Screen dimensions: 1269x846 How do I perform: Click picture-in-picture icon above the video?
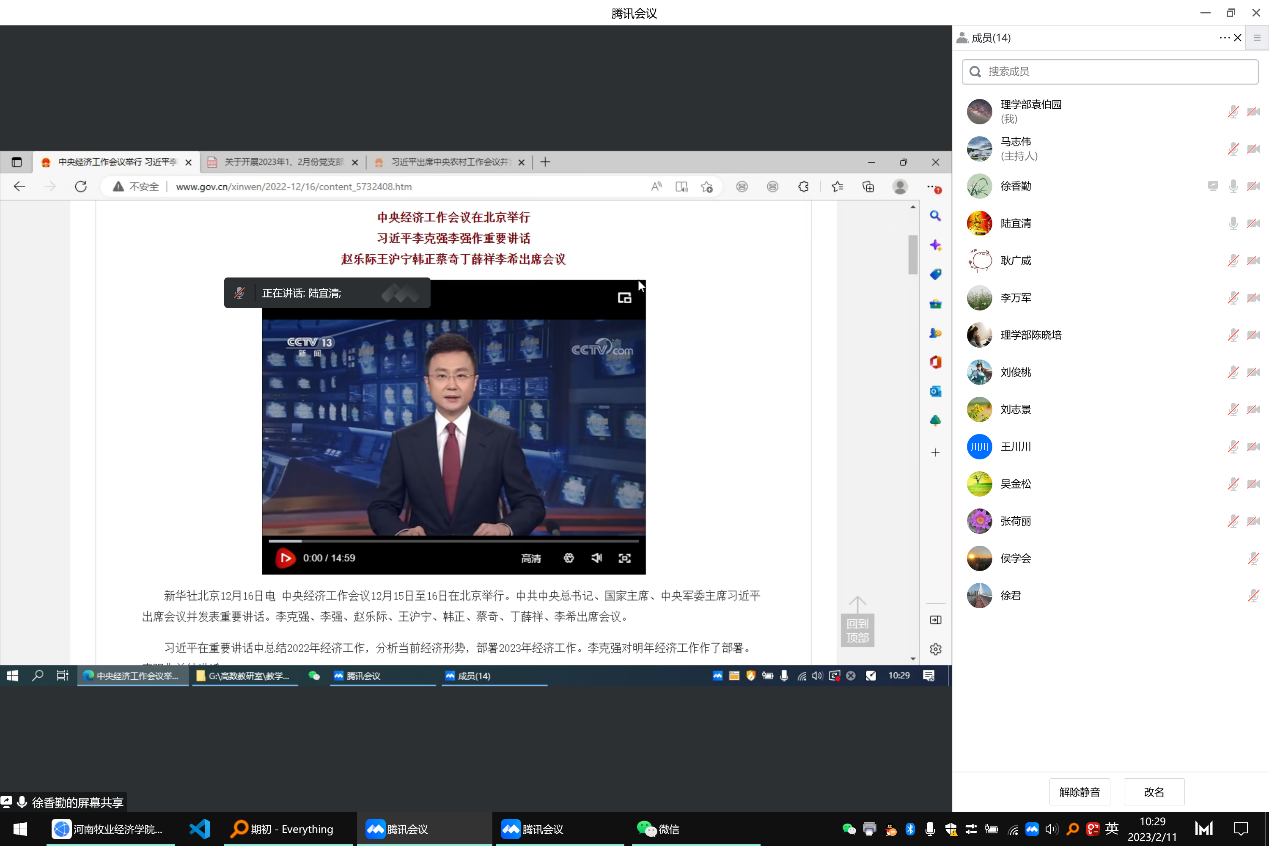pyautogui.click(x=624, y=297)
